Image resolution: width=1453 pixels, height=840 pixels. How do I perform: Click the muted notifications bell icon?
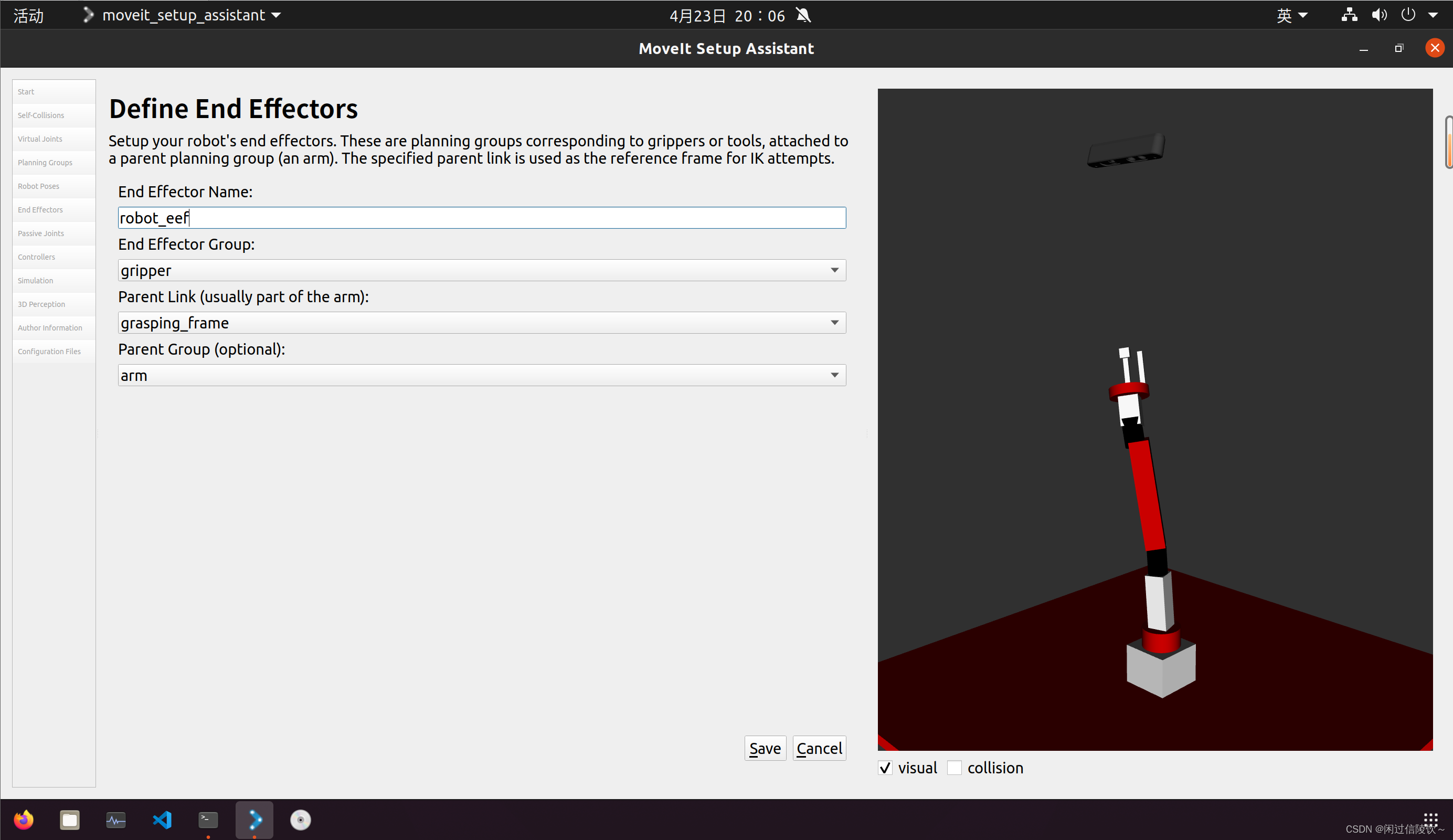(x=803, y=16)
